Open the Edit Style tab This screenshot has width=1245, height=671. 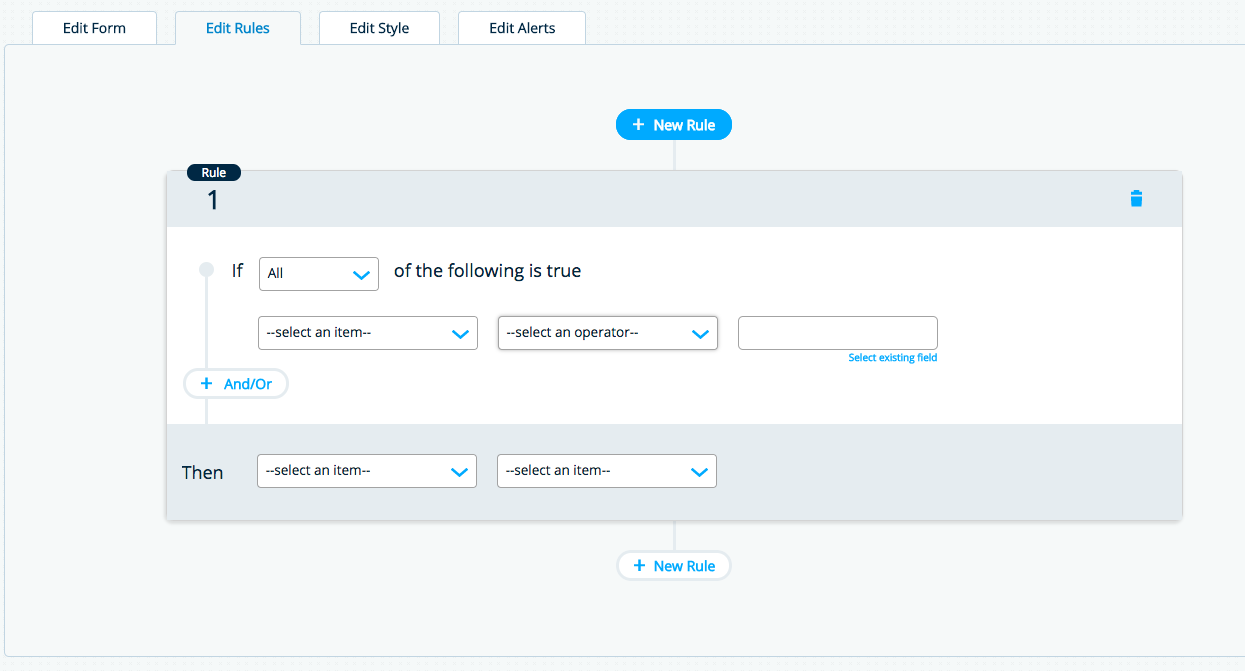(379, 28)
